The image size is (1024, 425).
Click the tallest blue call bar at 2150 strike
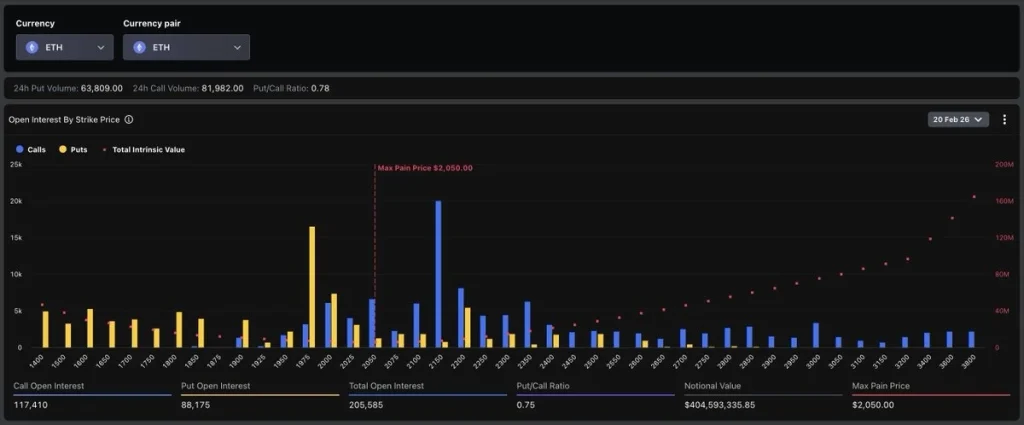click(438, 273)
